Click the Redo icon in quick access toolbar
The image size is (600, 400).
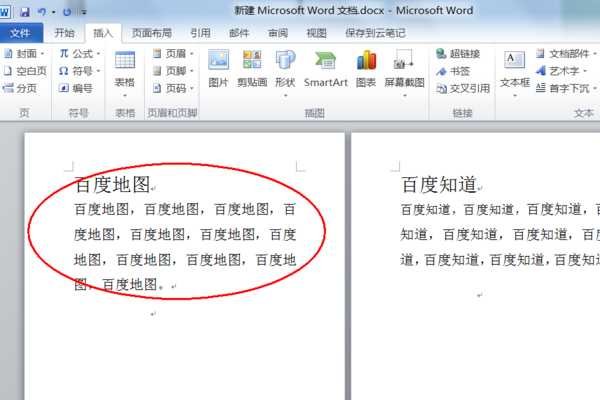point(67,12)
